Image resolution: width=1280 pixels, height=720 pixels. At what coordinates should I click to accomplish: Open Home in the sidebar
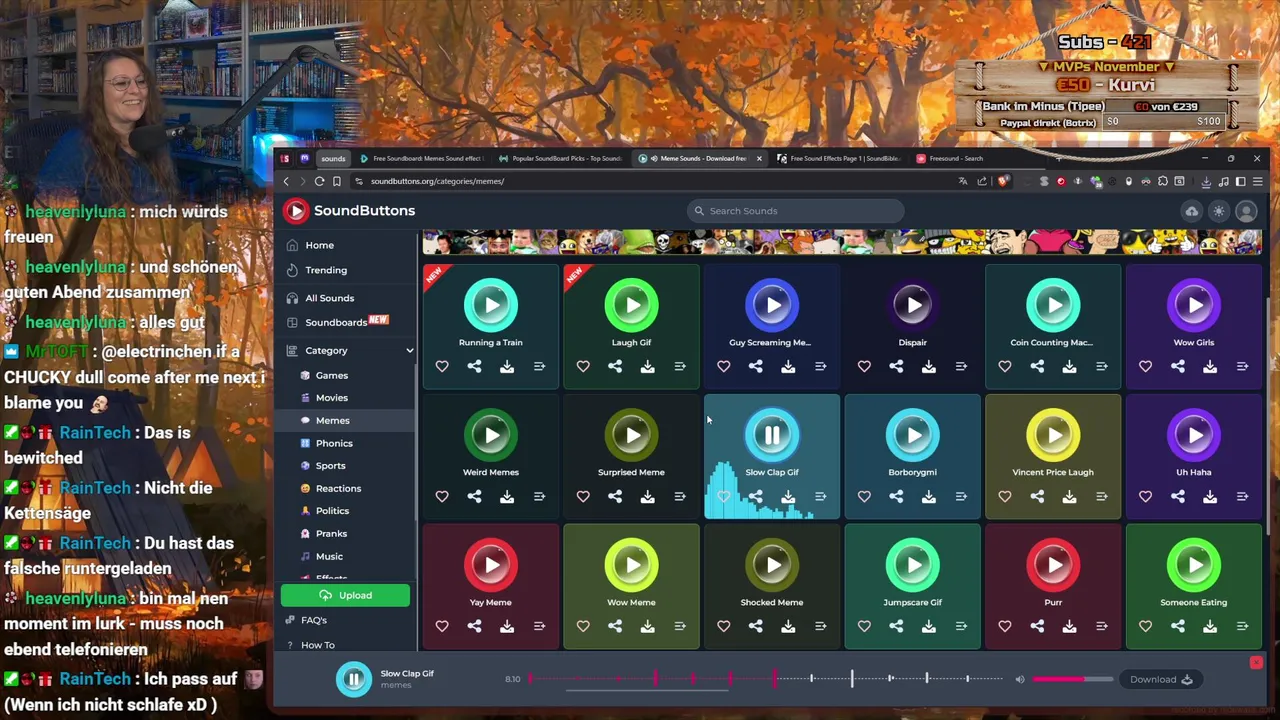tap(319, 245)
